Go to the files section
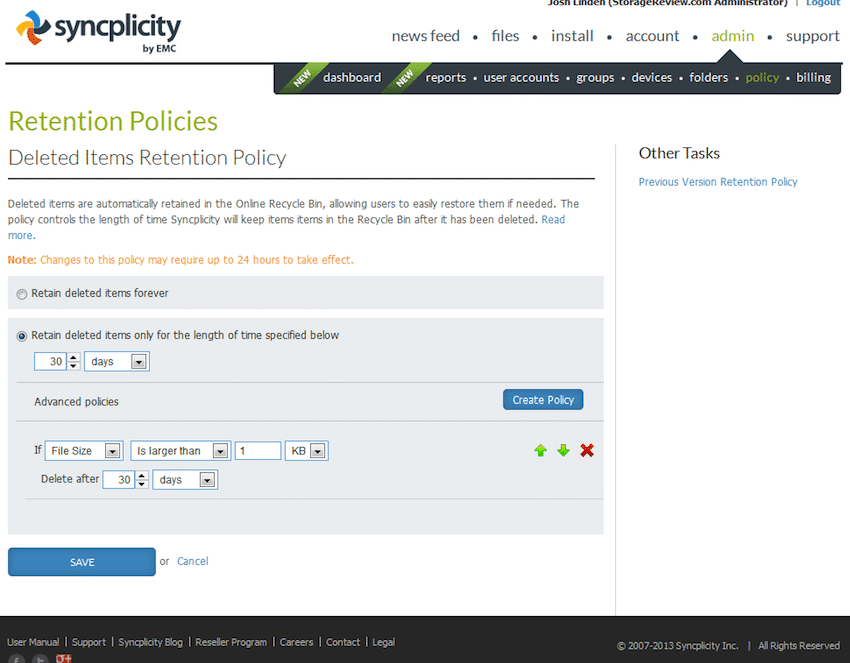850x663 pixels. pos(505,36)
